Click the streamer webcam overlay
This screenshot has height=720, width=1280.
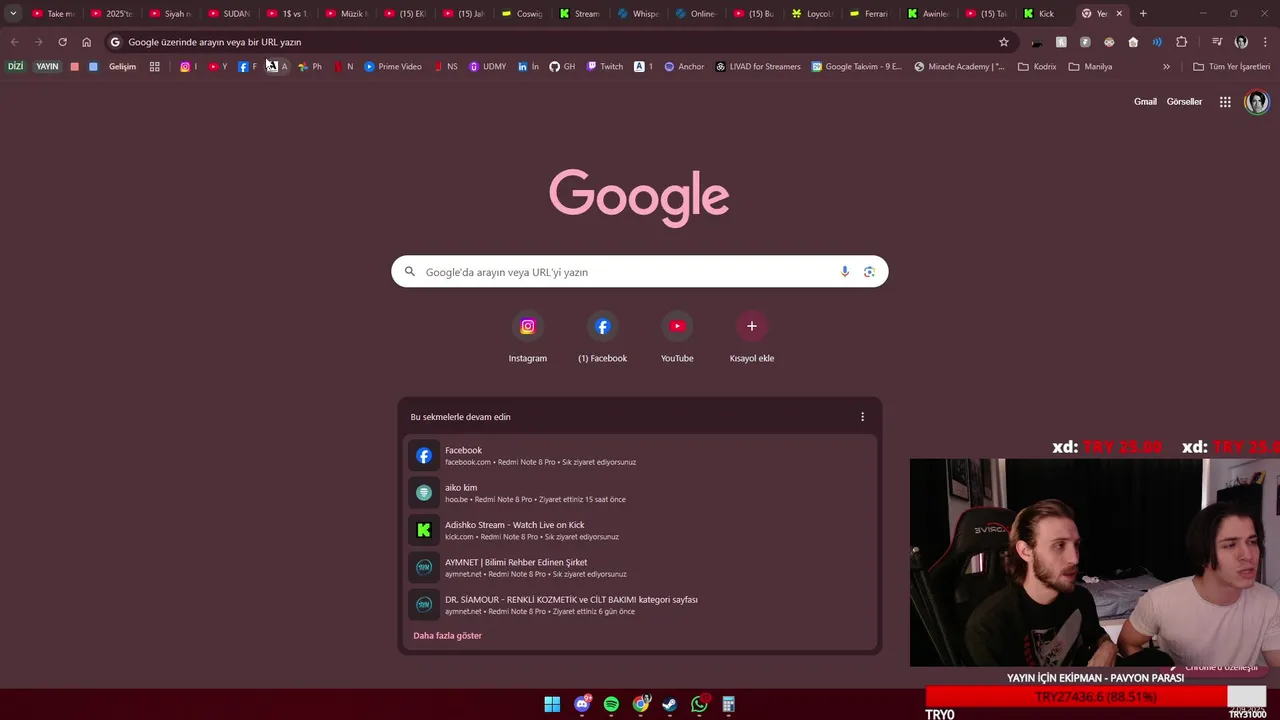pyautogui.click(x=1095, y=562)
